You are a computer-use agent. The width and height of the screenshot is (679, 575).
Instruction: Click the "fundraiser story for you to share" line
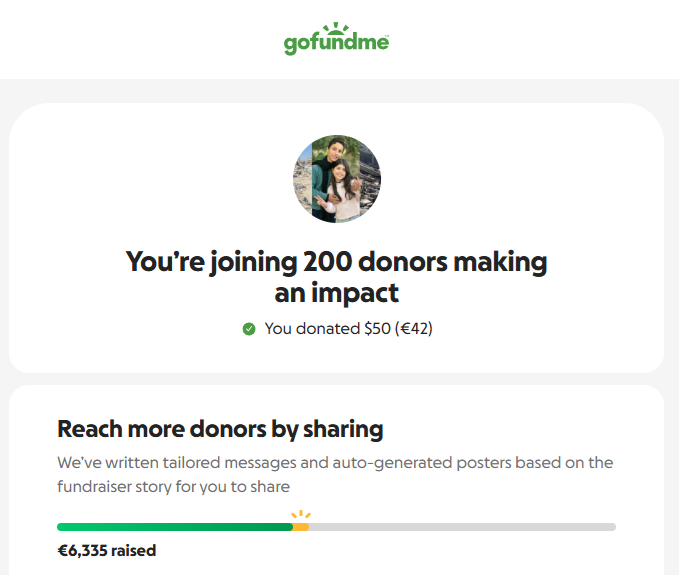click(173, 487)
